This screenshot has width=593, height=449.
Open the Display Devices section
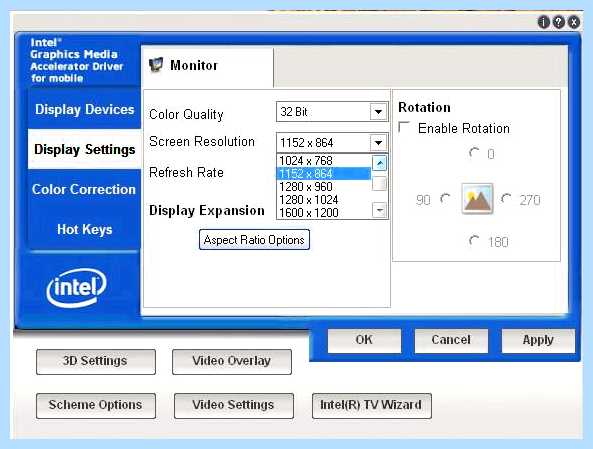(84, 109)
